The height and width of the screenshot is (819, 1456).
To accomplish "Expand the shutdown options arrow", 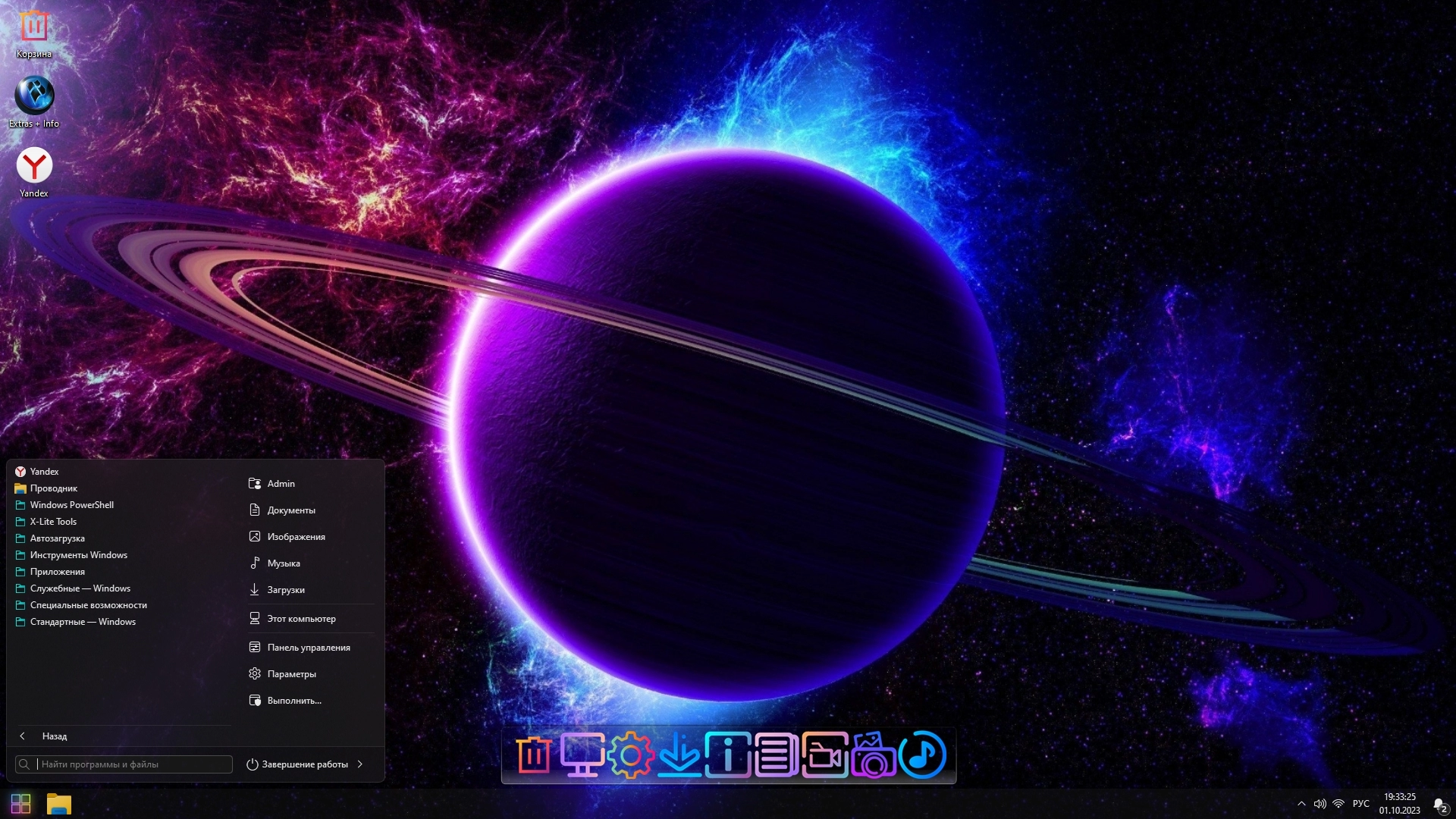I will click(x=360, y=764).
